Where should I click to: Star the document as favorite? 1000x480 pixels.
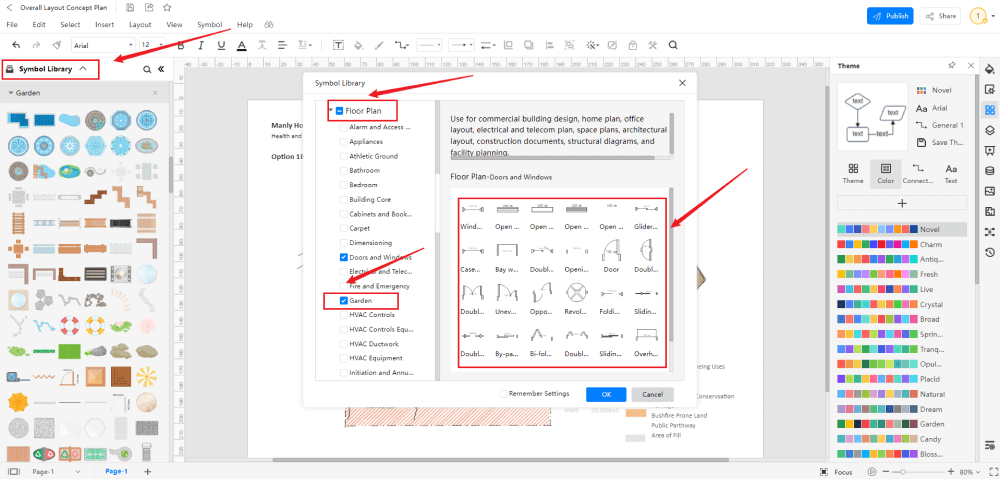coord(167,8)
